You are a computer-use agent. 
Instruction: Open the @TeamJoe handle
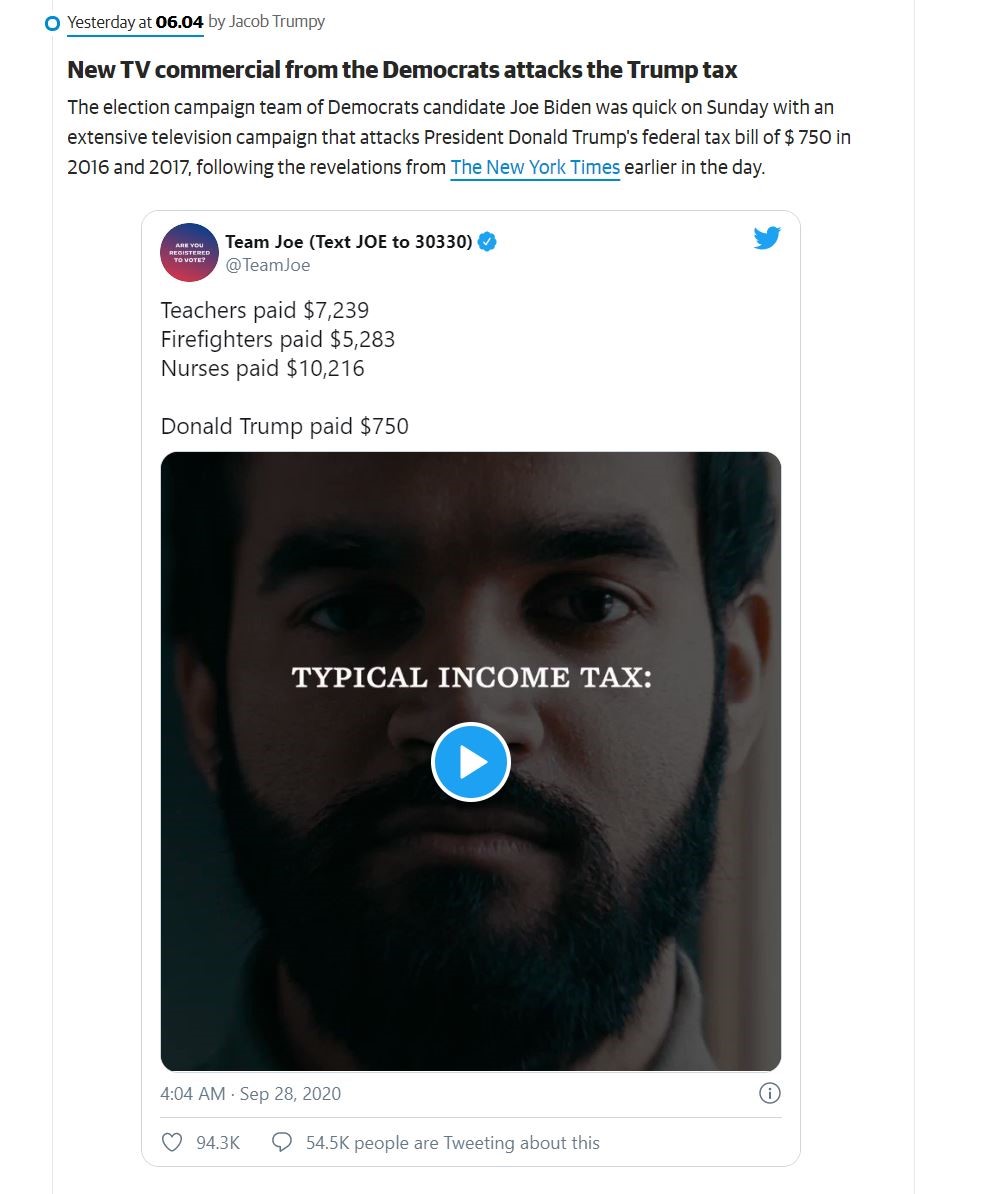pos(268,265)
